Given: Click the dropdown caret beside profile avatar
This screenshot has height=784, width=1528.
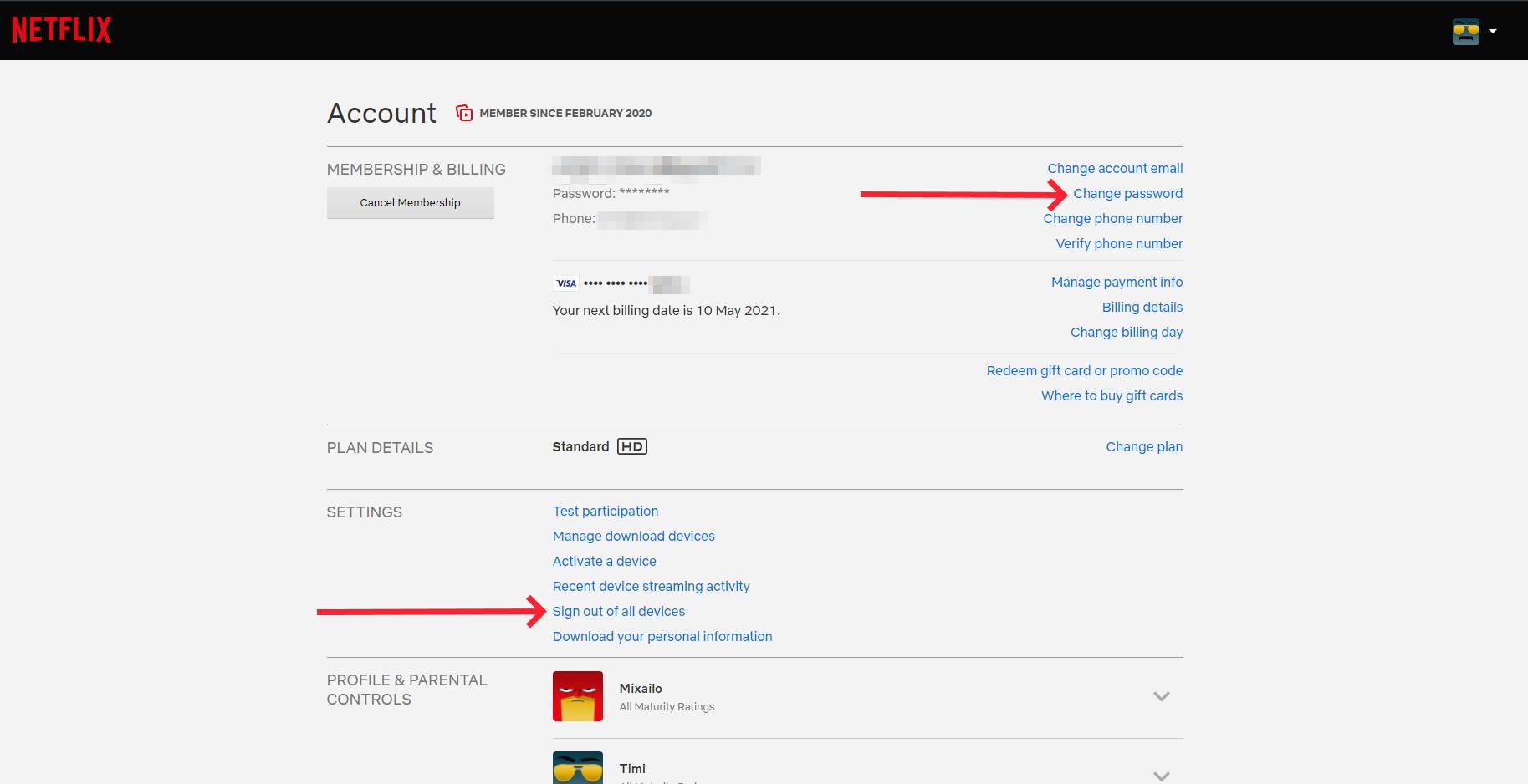Looking at the screenshot, I should (x=1493, y=32).
